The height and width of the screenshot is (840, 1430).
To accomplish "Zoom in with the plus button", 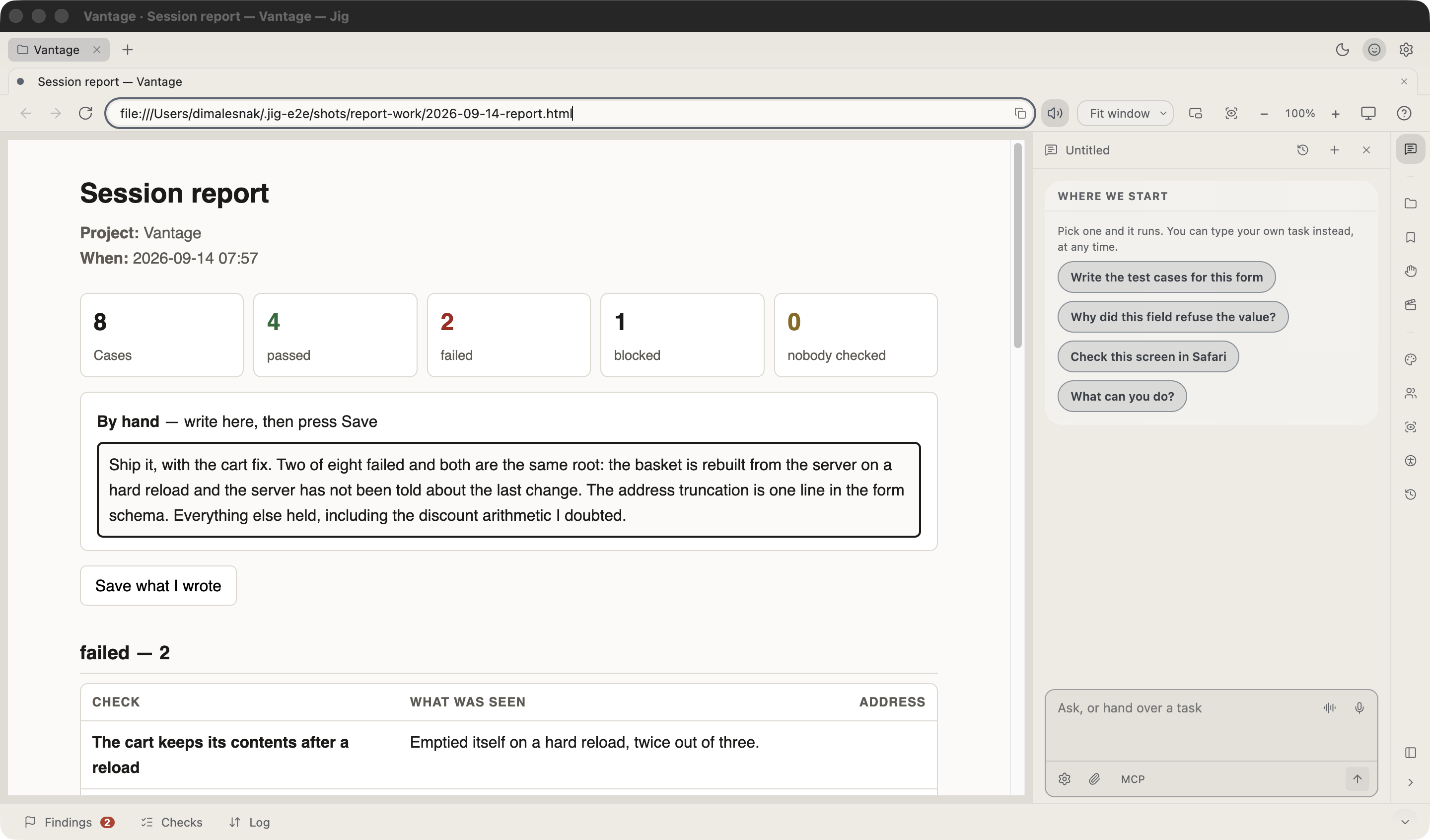I will click(1335, 114).
